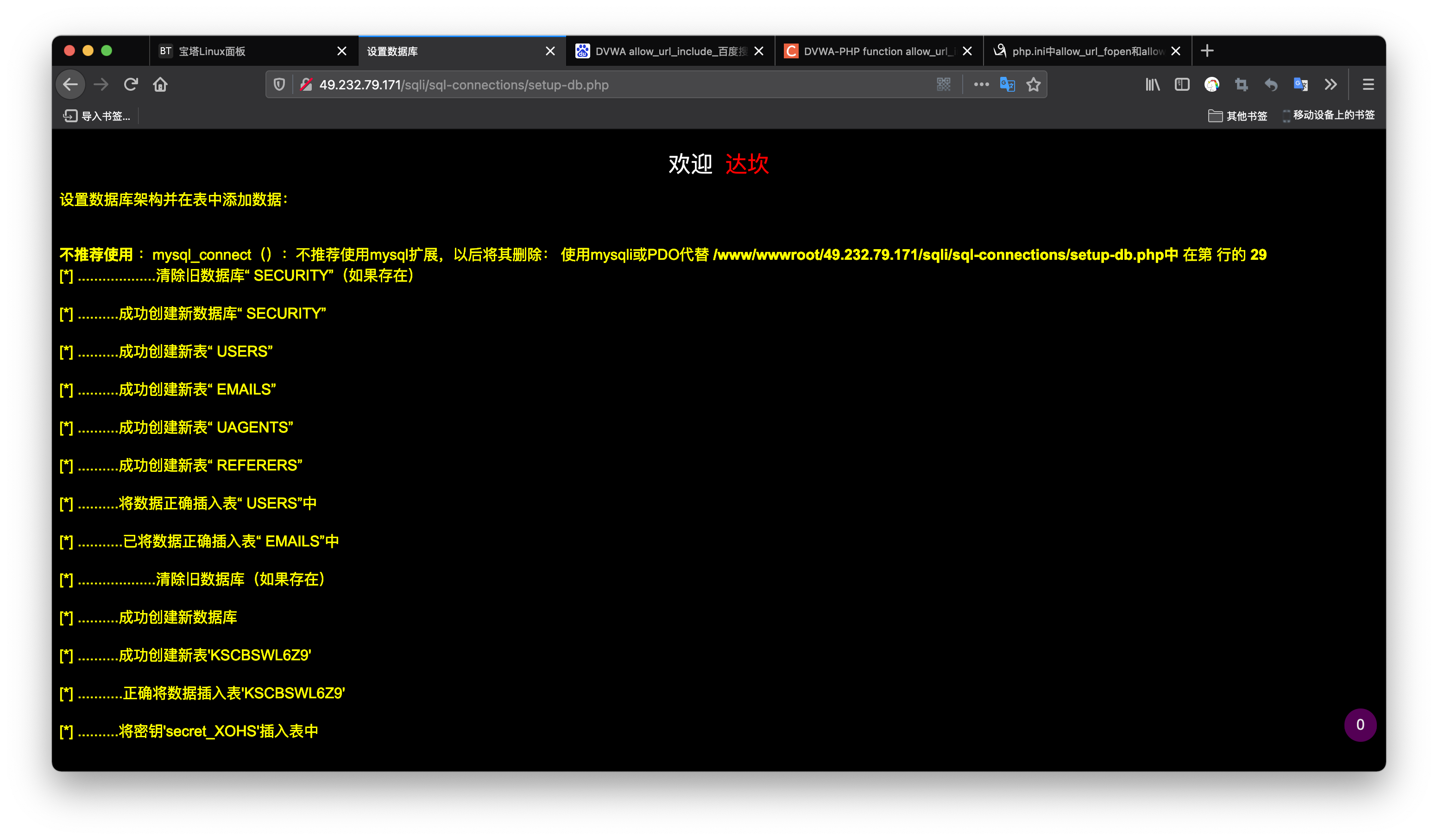Click the purple badge showing 0
The height and width of the screenshot is (840, 1438).
coord(1360,725)
